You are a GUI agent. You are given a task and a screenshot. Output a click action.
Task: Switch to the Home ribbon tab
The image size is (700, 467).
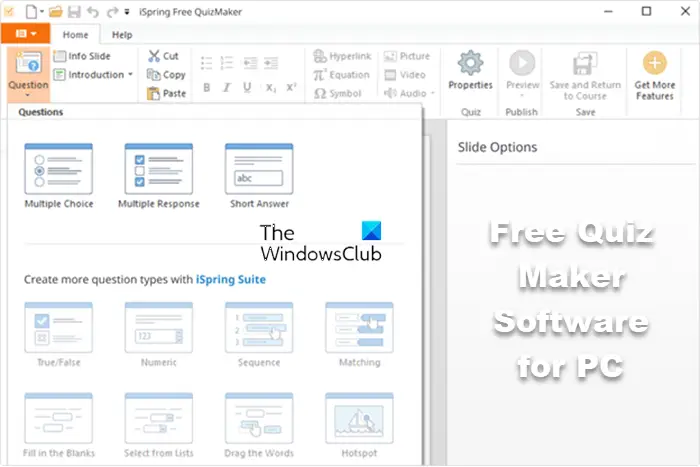pos(75,35)
